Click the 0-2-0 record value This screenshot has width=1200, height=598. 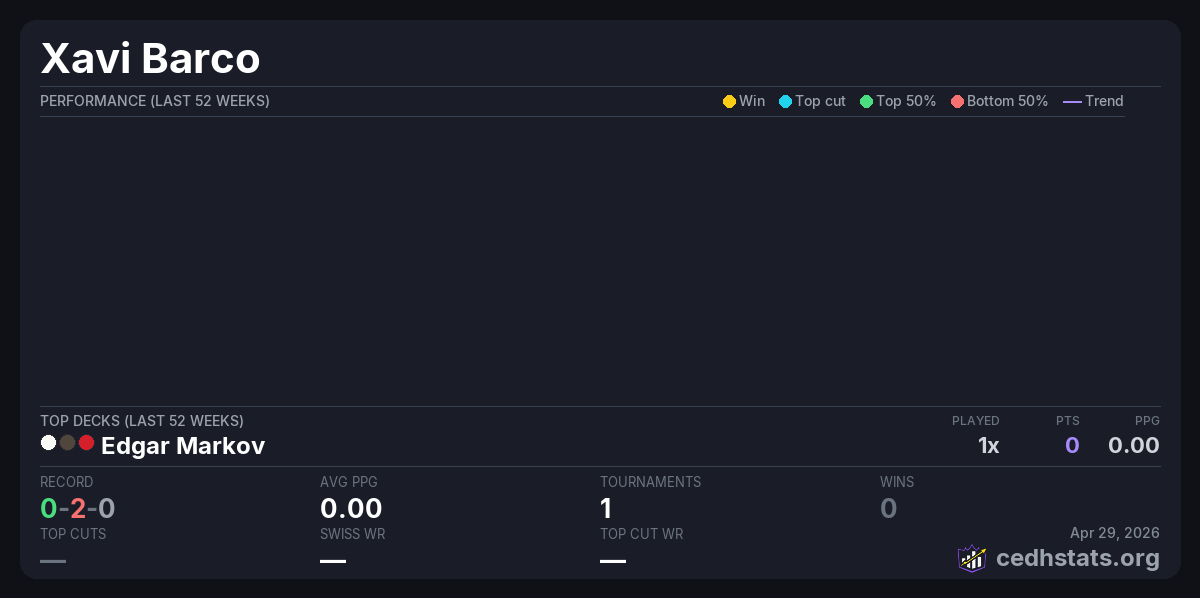pyautogui.click(x=78, y=509)
